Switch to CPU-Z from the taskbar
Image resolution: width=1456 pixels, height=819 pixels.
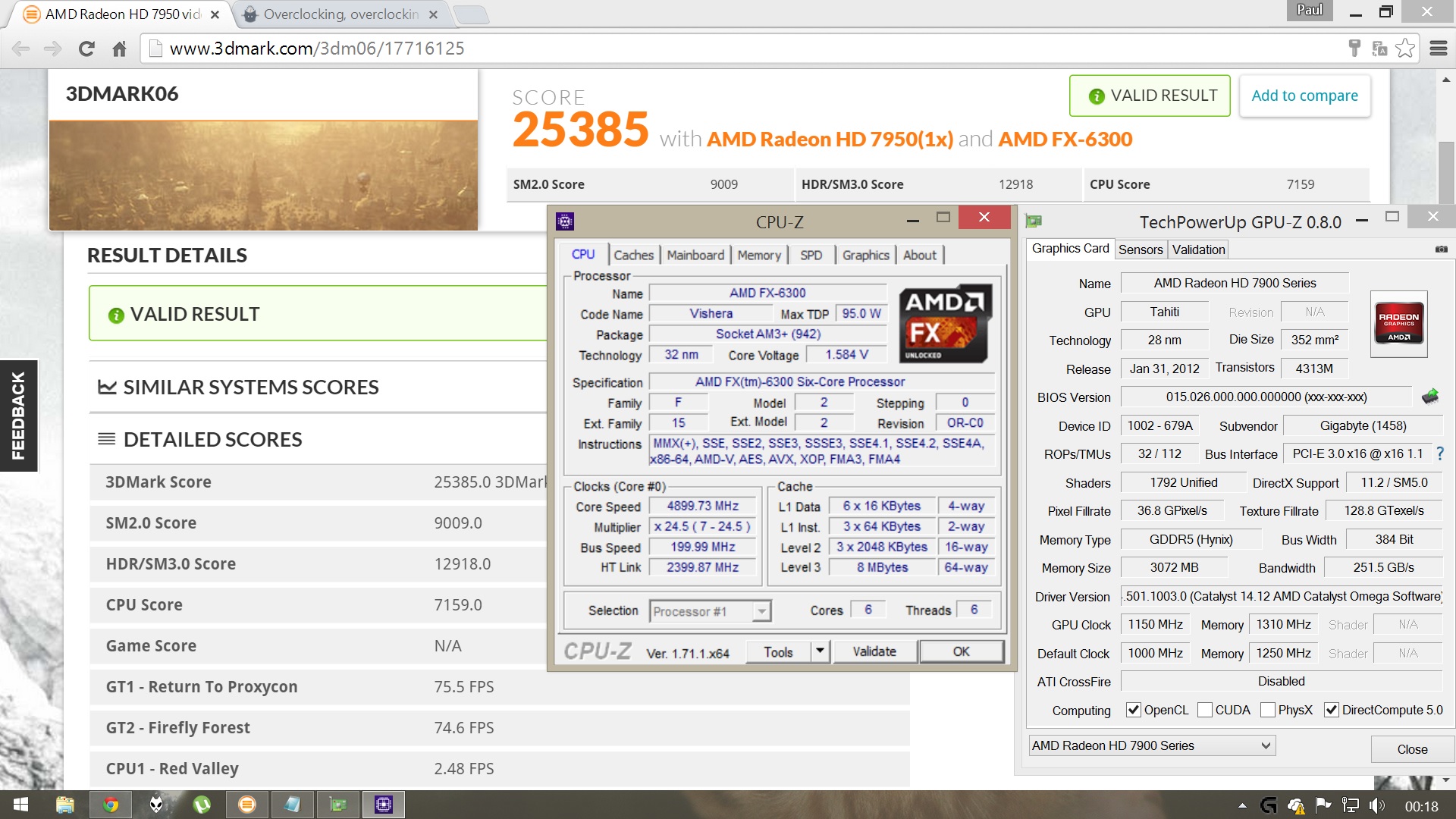[384, 804]
